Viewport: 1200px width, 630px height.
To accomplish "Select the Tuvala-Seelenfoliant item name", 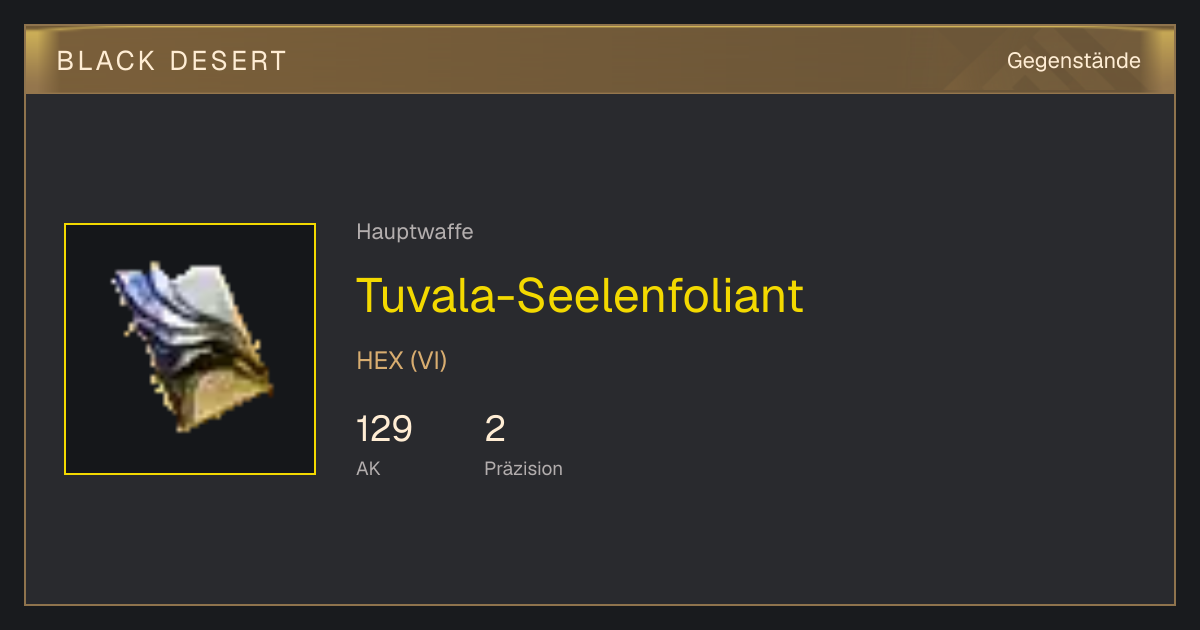I will (x=580, y=295).
